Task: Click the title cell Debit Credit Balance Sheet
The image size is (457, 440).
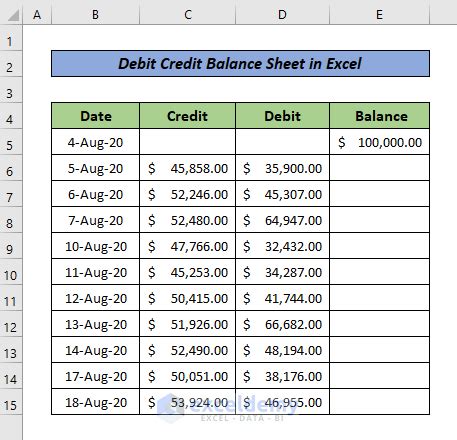Action: click(x=240, y=64)
